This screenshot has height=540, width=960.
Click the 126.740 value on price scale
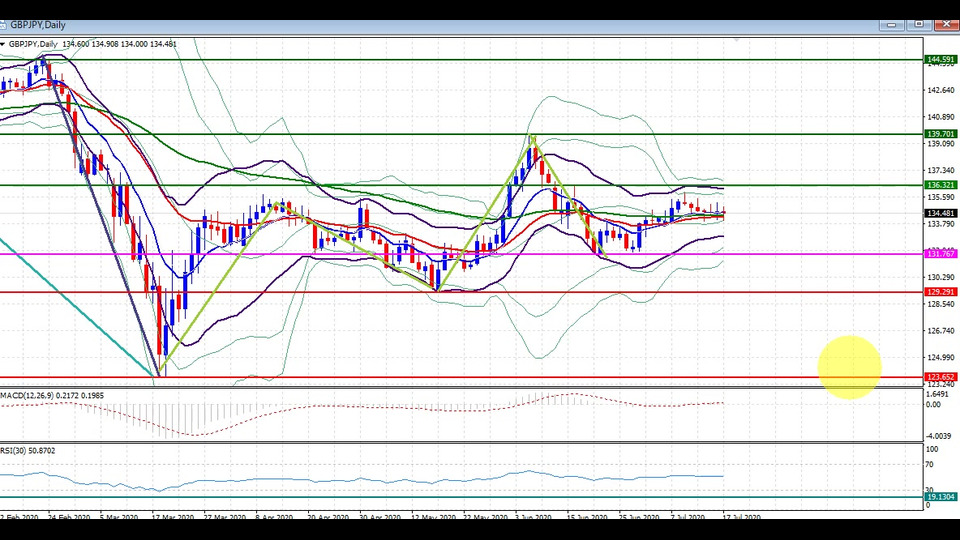(x=941, y=331)
